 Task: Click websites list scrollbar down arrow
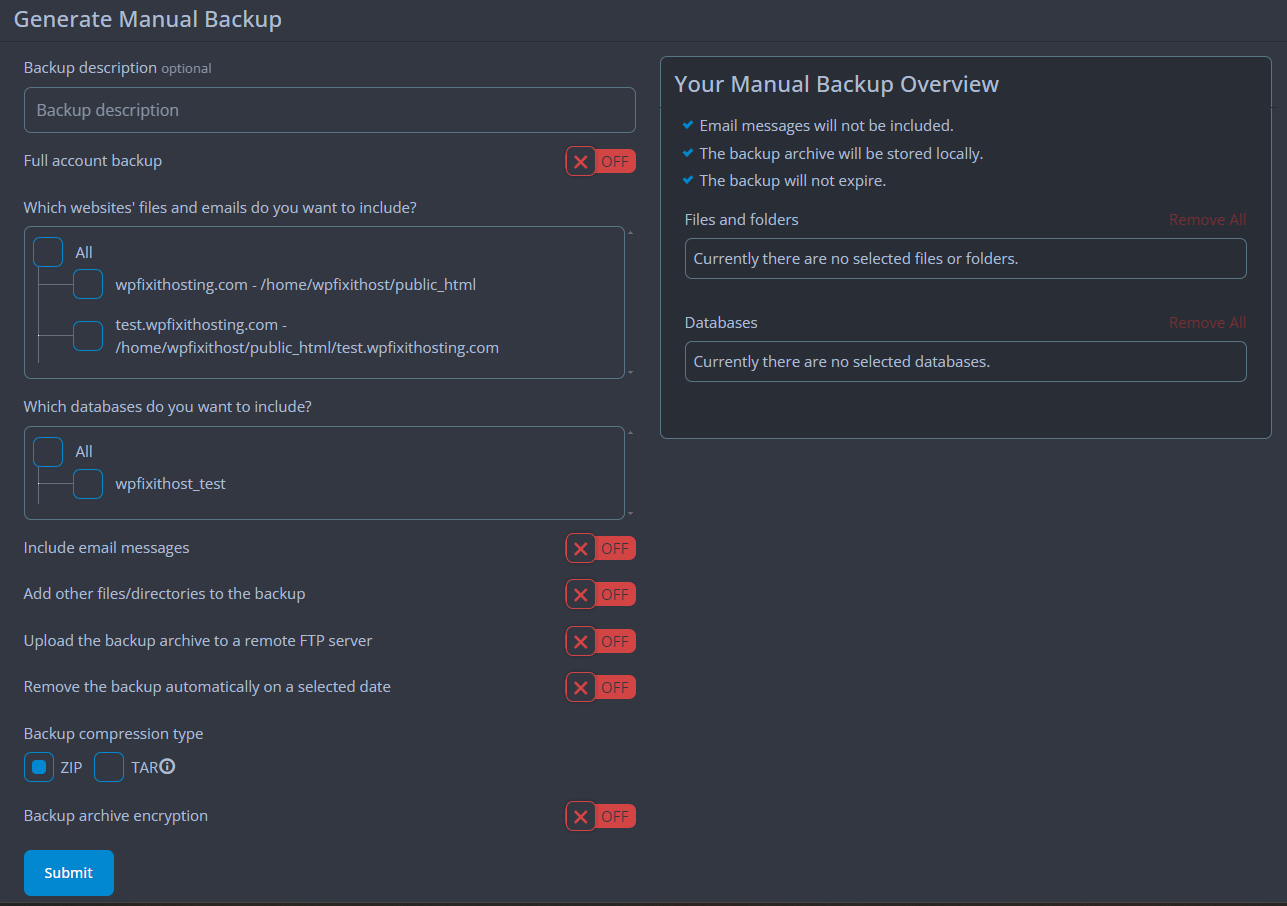coord(630,373)
